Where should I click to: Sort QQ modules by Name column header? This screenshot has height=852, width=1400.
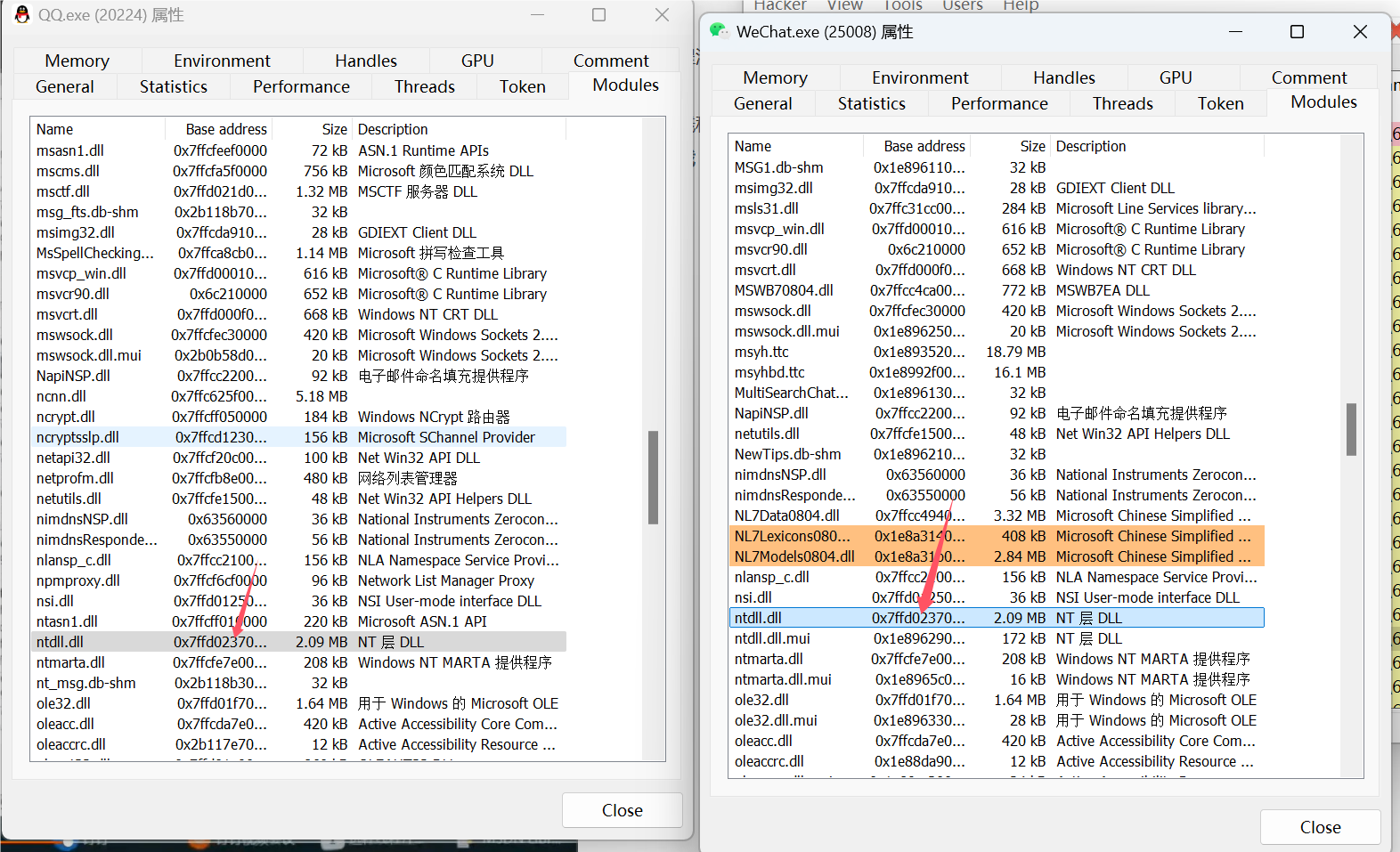click(x=98, y=129)
